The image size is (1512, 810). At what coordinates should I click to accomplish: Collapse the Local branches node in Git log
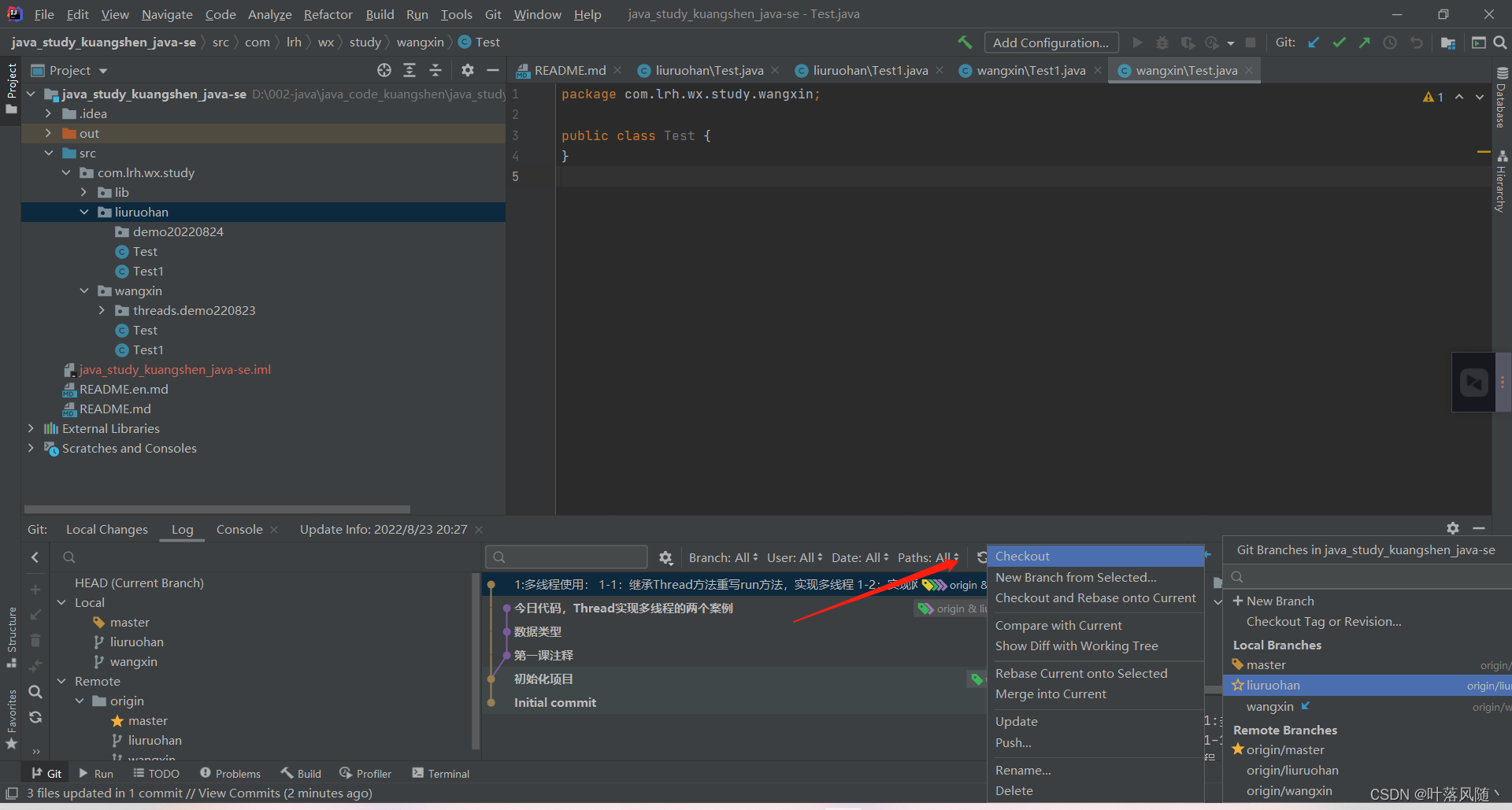[x=61, y=602]
